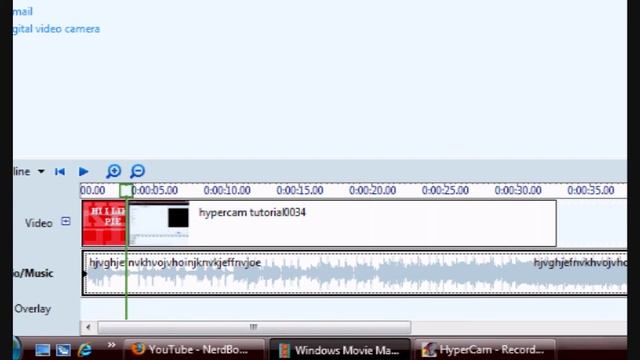
Task: Switch to Windows Movie Maker taskbar button
Action: pos(340,350)
